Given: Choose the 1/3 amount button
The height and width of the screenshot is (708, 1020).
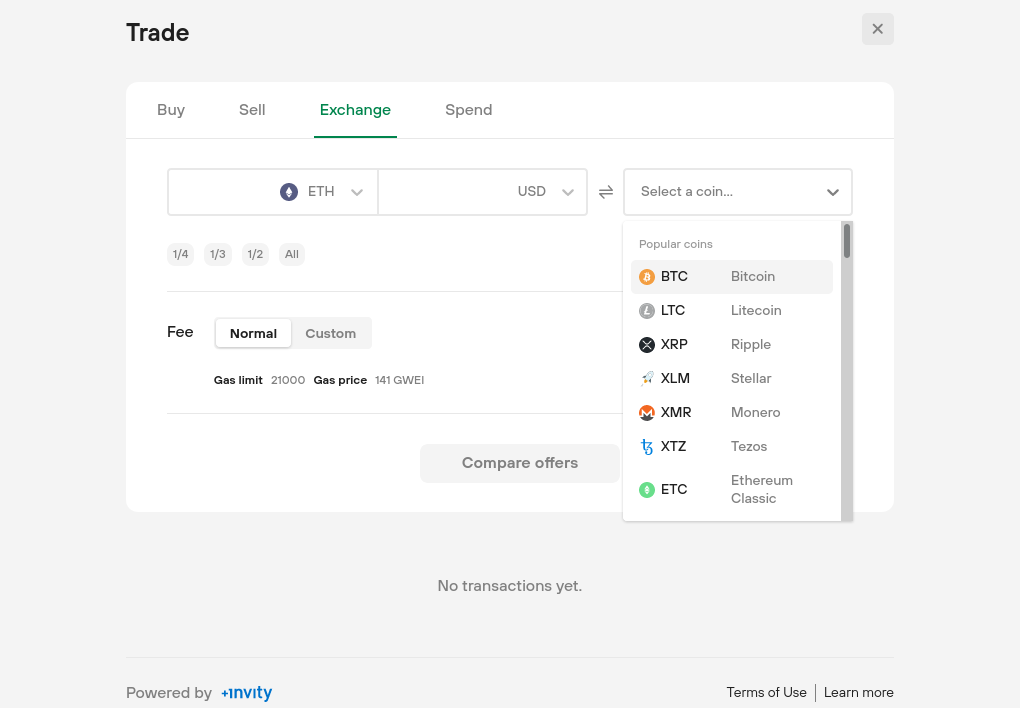Looking at the screenshot, I should pyautogui.click(x=217, y=254).
